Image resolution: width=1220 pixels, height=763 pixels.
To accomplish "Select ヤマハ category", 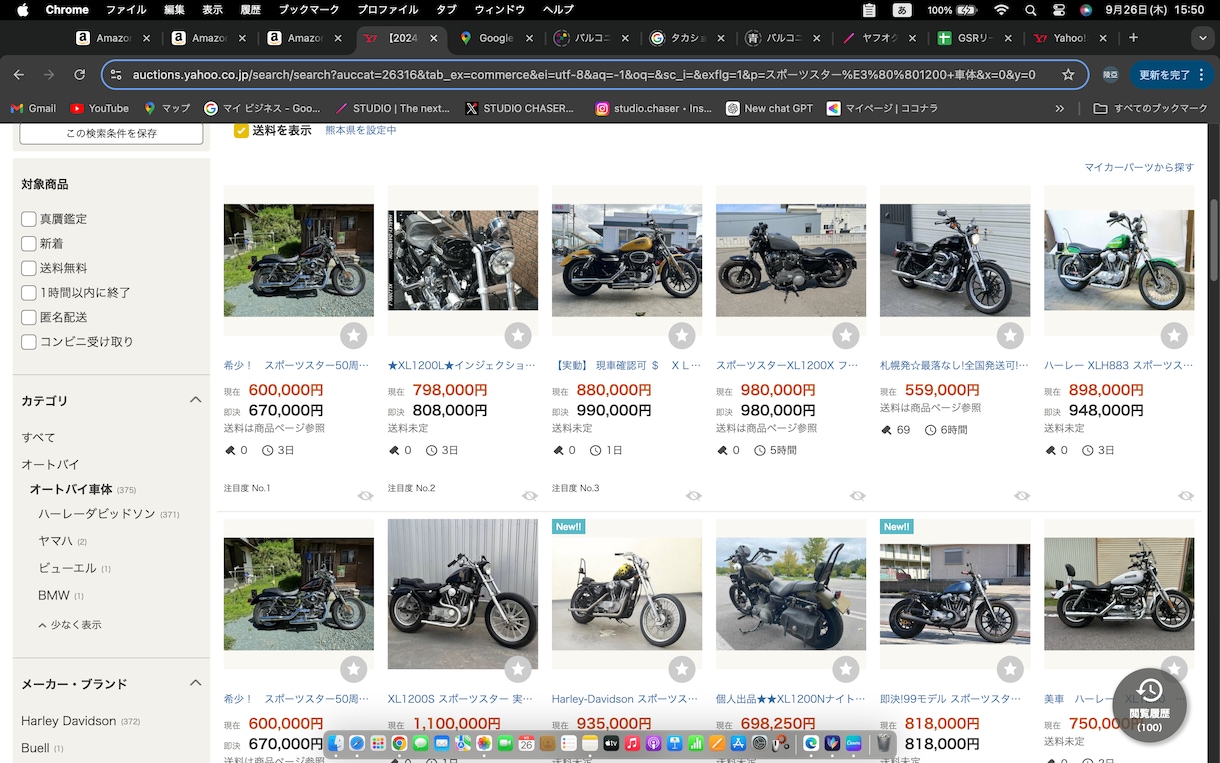I will pyautogui.click(x=55, y=540).
